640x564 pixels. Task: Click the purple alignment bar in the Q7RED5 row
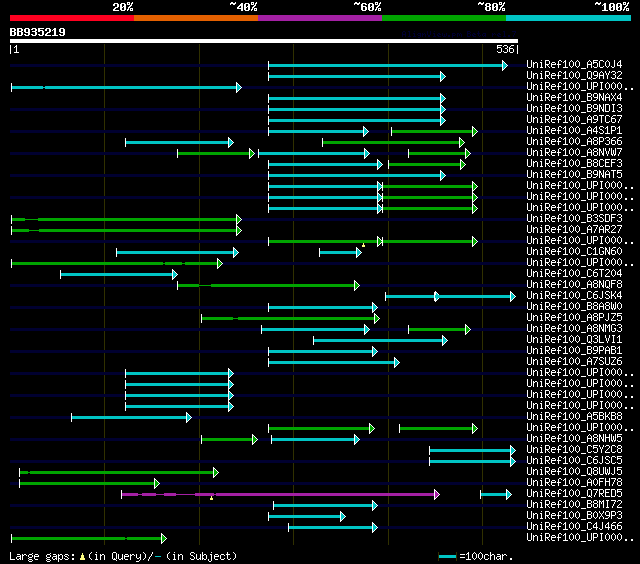(280, 495)
